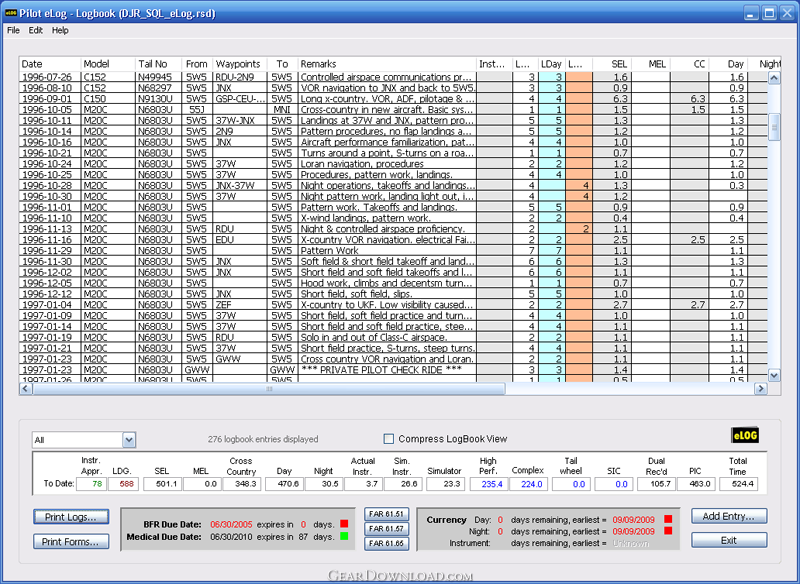Click the vertical scrollbar up arrow
This screenshot has width=800, height=584.
pos(774,78)
